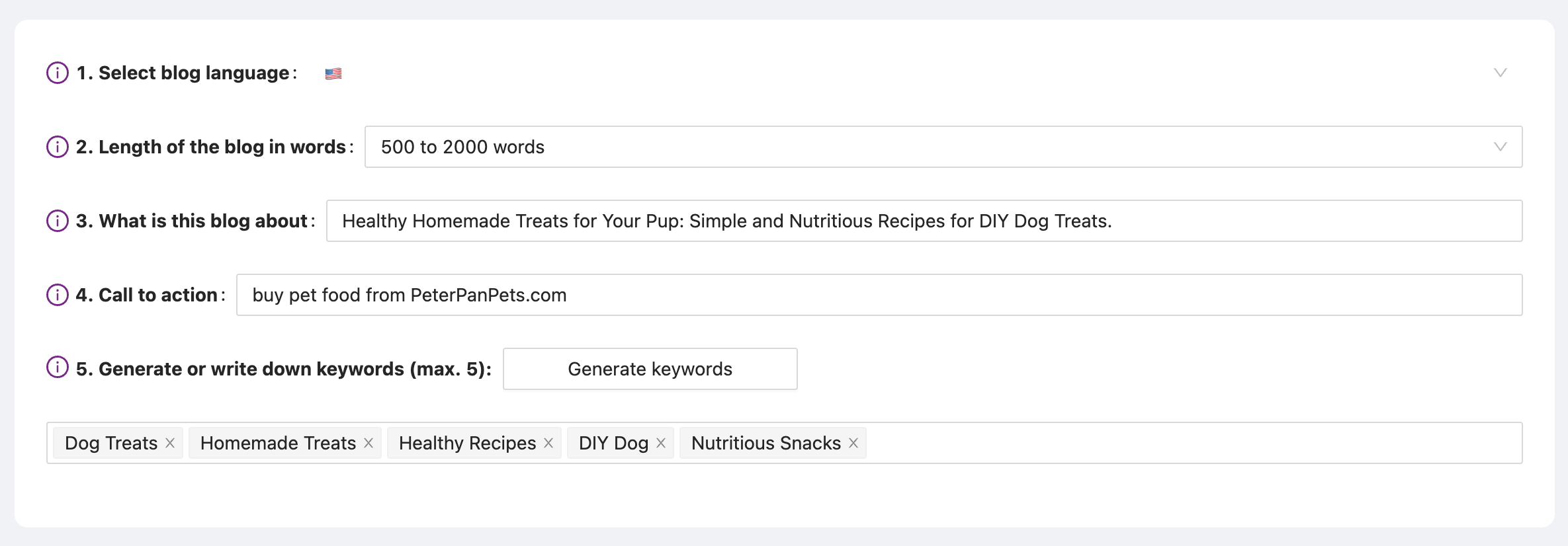This screenshot has height=546, width=1568.
Task: Click info icon beside Select blog language
Action: click(x=58, y=73)
